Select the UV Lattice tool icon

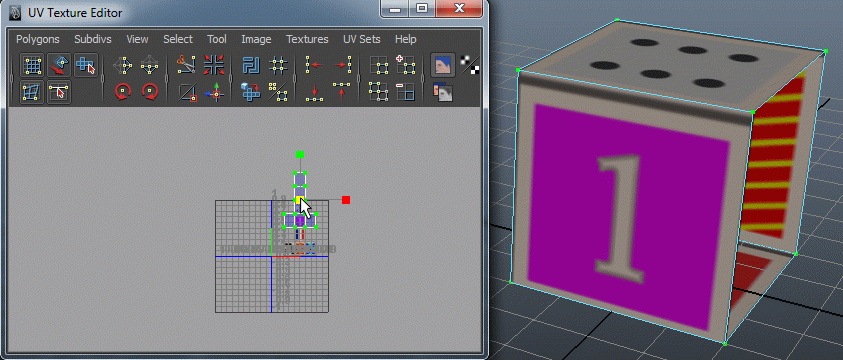[x=32, y=65]
